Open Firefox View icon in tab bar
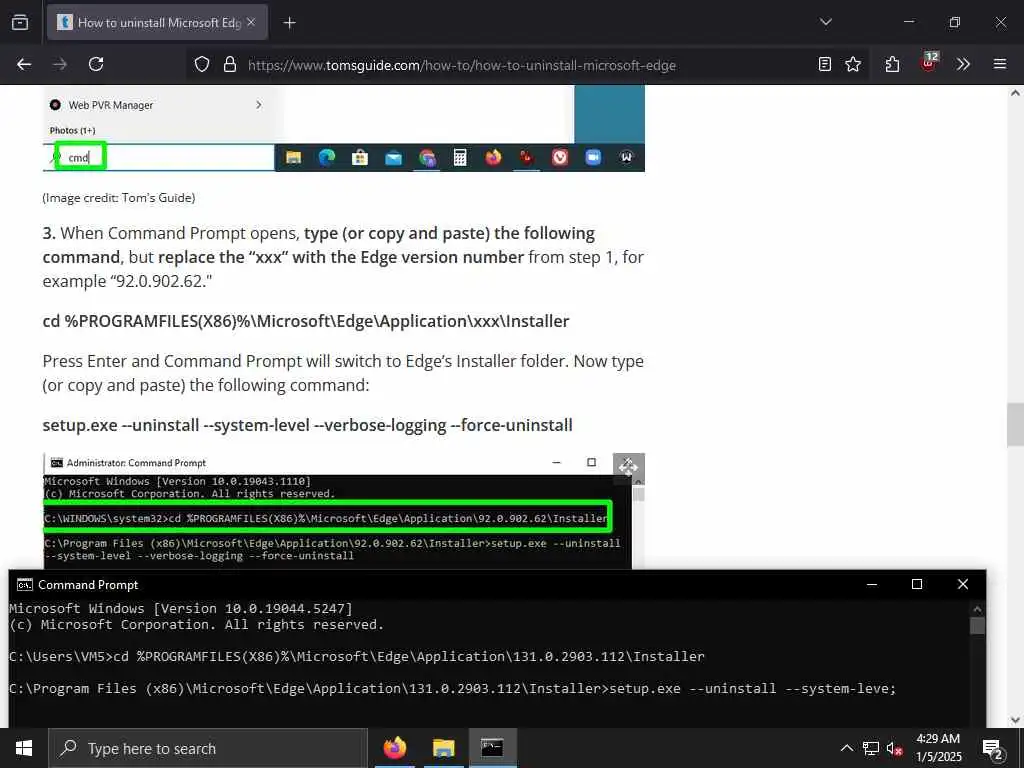This screenshot has width=1024, height=768. pyautogui.click(x=20, y=23)
